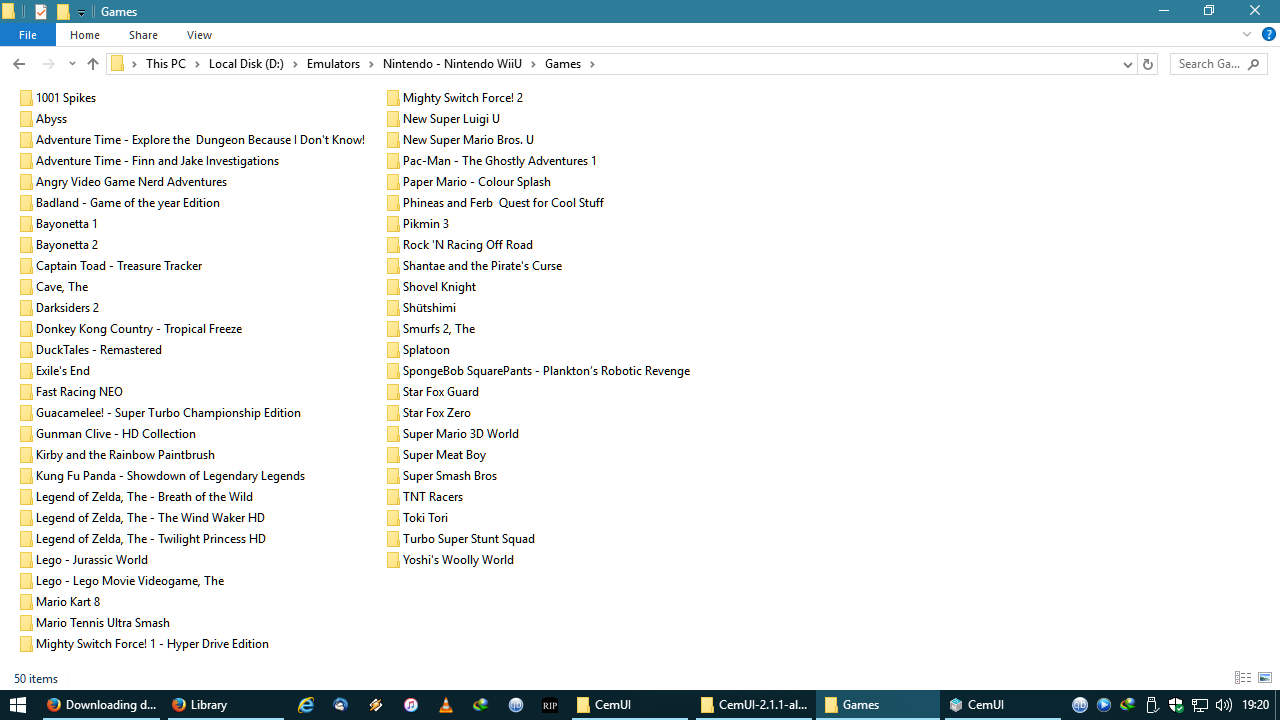Select 'Super Smash Bros' folder name

450,476
